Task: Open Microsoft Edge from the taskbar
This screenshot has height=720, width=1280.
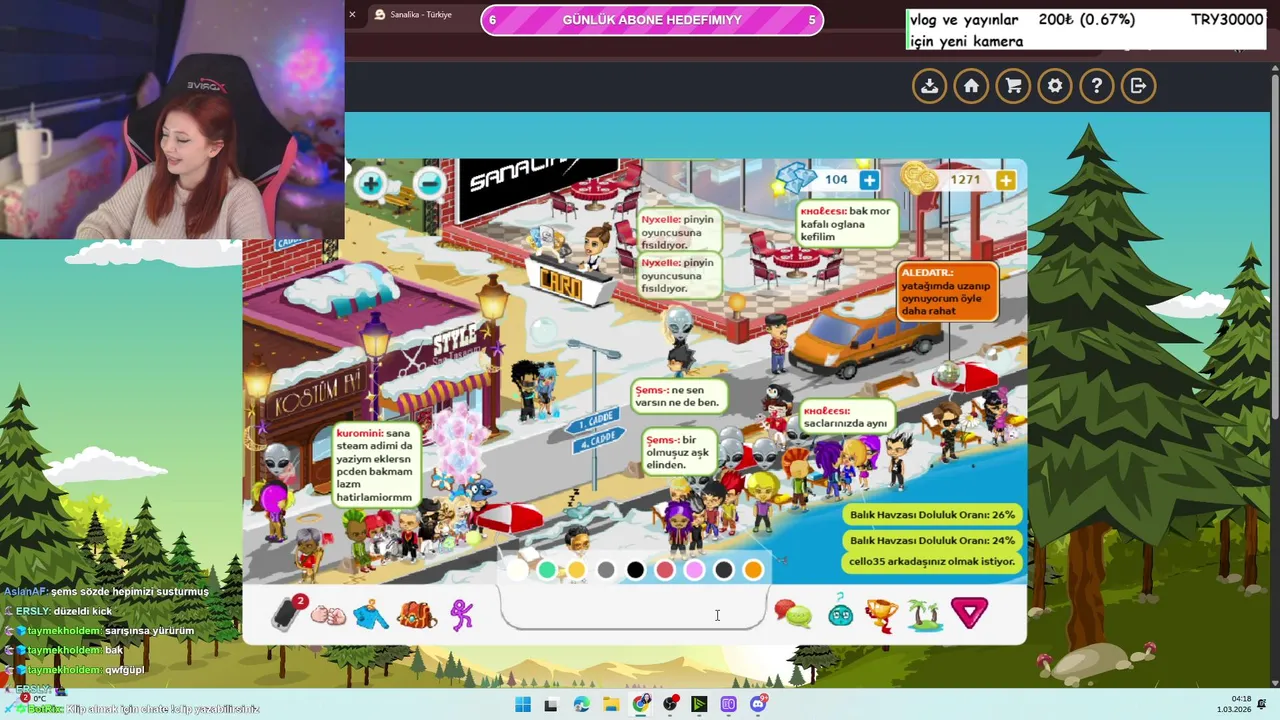Action: [x=581, y=705]
